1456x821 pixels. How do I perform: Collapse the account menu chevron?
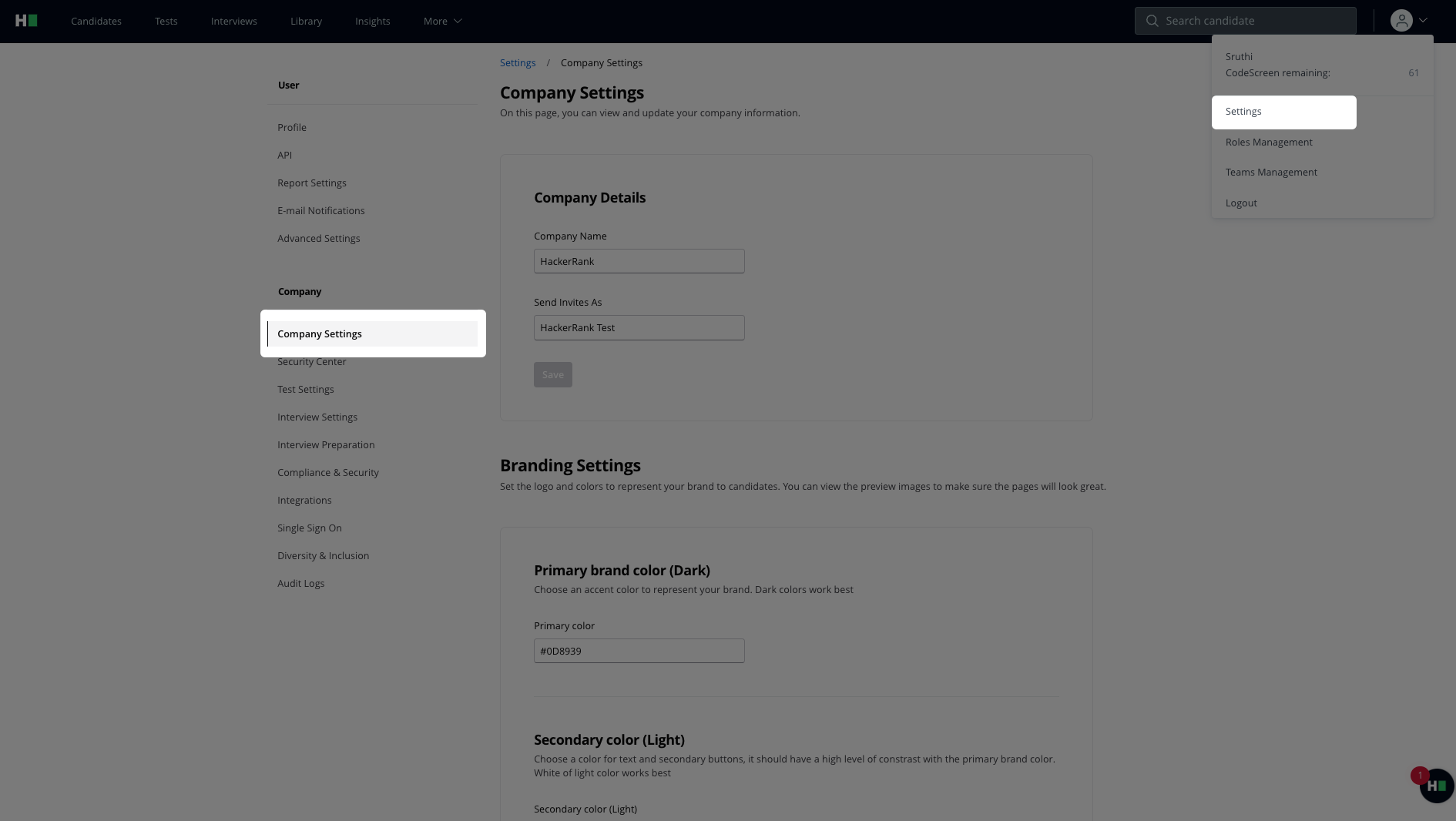(1423, 21)
